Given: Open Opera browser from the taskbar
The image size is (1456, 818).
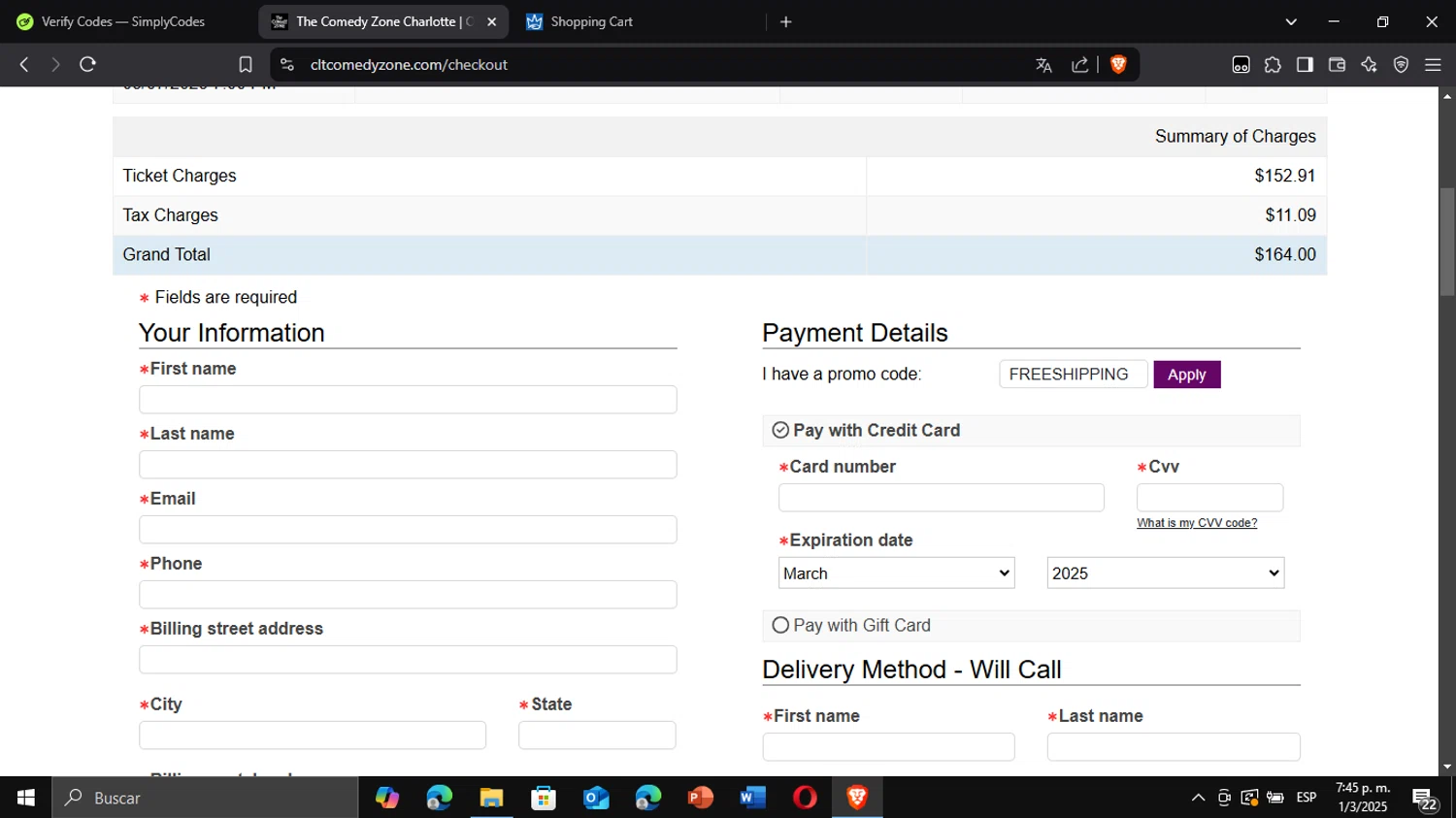Looking at the screenshot, I should click(805, 798).
